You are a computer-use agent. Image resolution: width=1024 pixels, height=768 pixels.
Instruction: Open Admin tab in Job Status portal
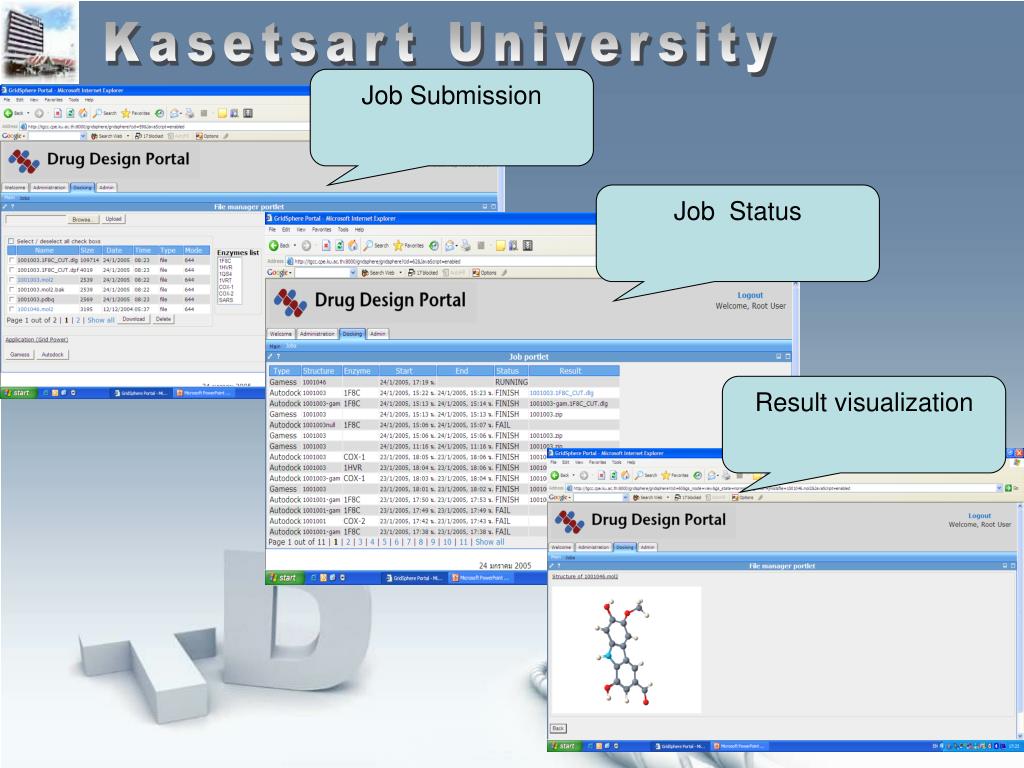click(377, 334)
